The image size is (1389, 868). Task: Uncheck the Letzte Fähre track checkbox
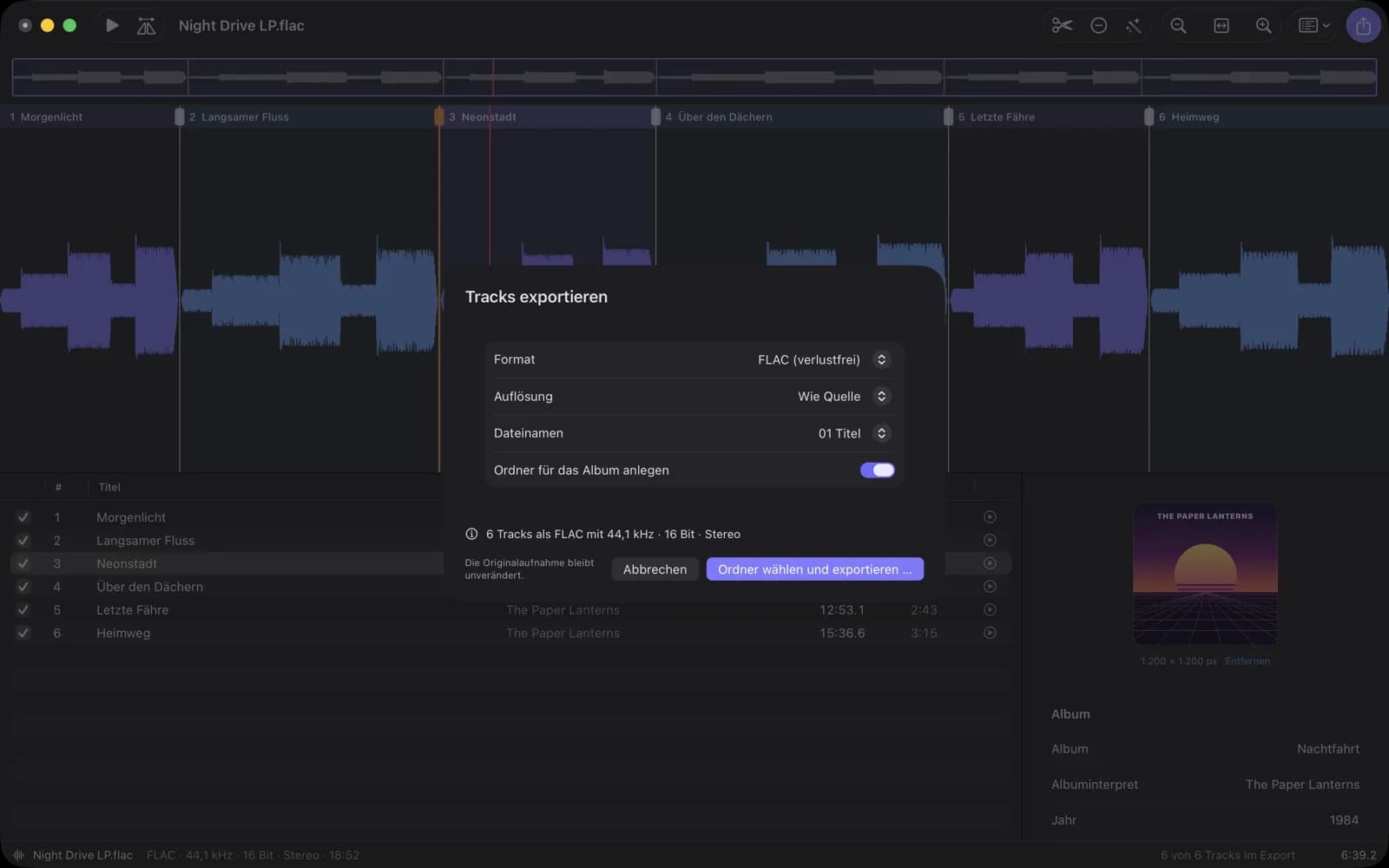click(23, 609)
